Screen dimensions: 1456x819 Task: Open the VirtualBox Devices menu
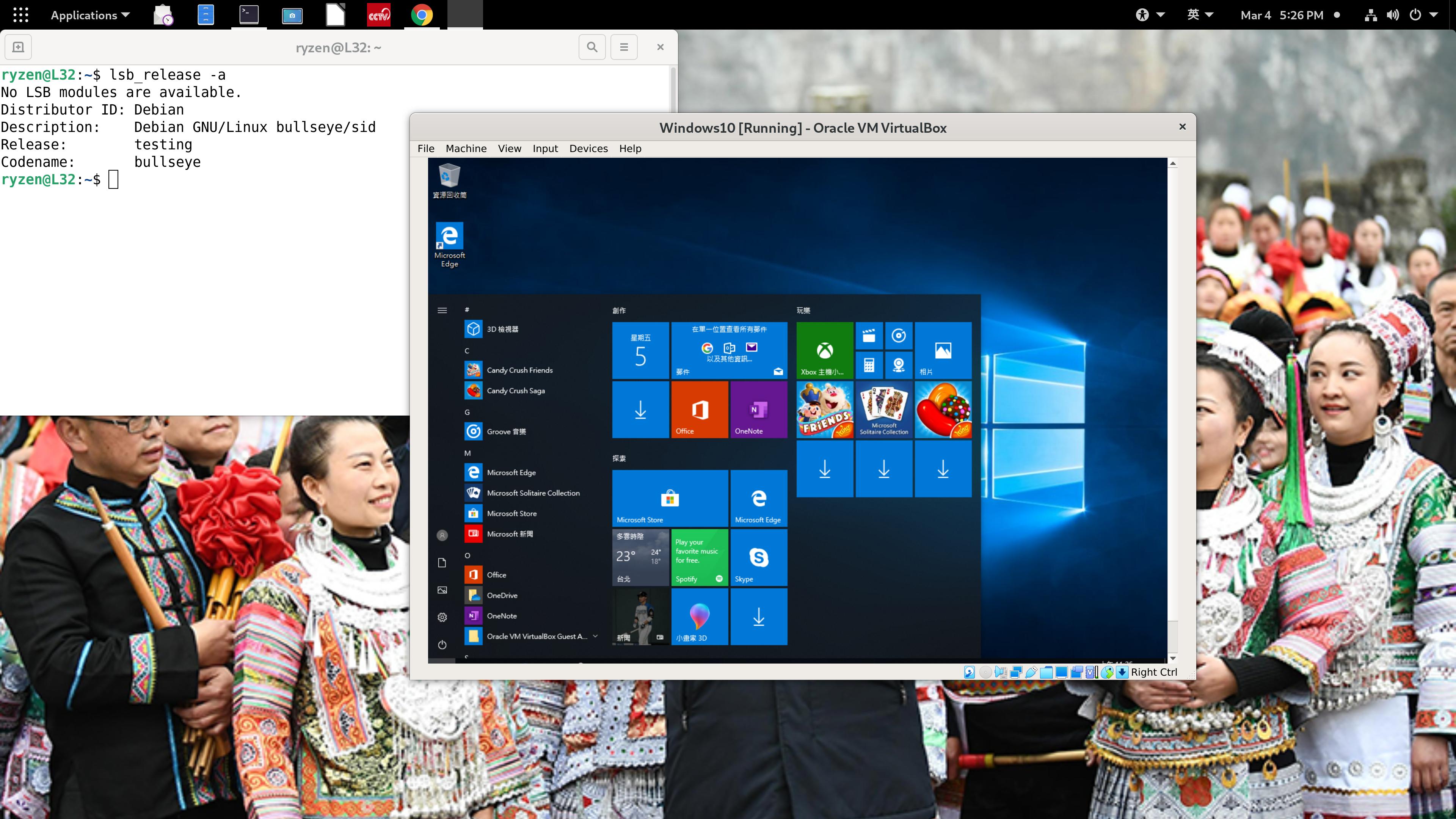pos(588,149)
